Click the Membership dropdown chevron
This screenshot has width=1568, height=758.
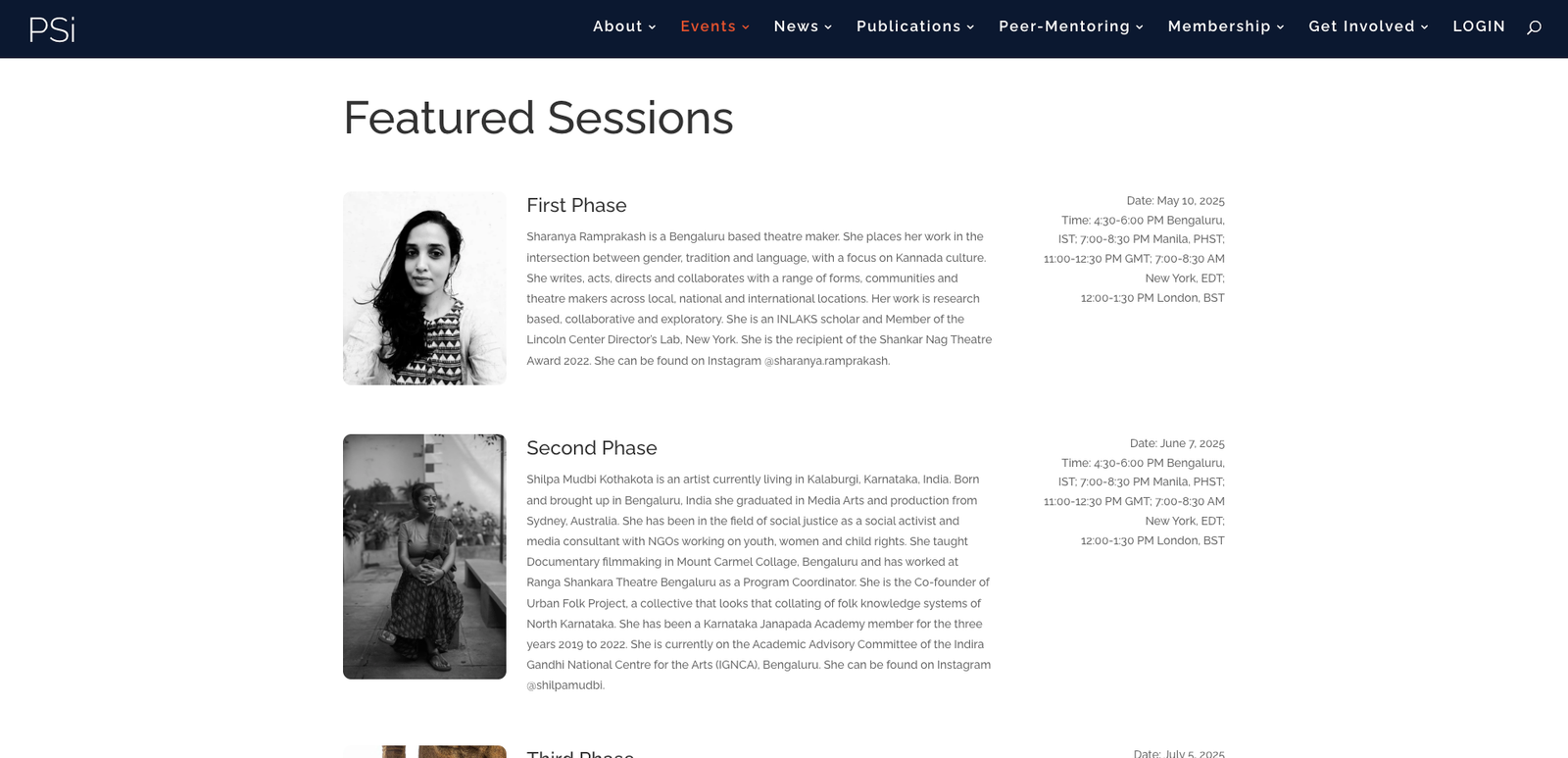point(1280,27)
